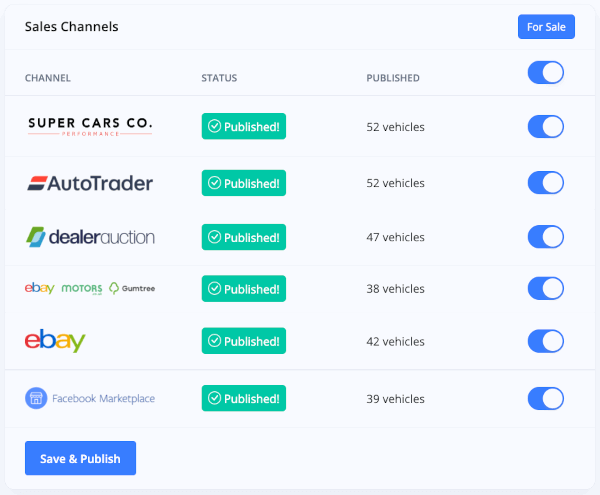The width and height of the screenshot is (600, 495).
Task: Click the 42 vehicles count
Action: click(395, 342)
